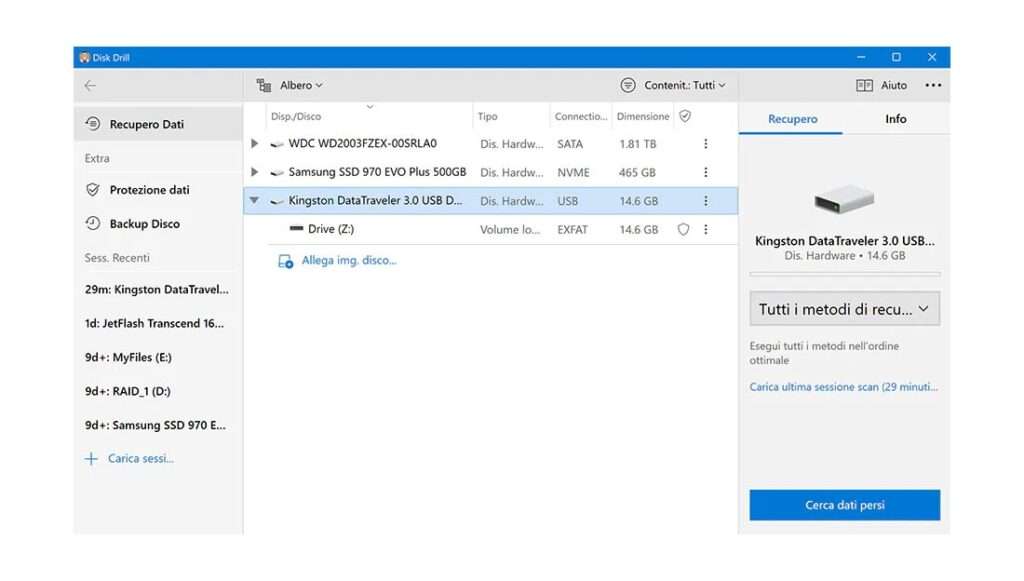Screen dimensions: 1024x581
Task: Toggle protection shield for Drive (Z:)
Action: (x=683, y=229)
